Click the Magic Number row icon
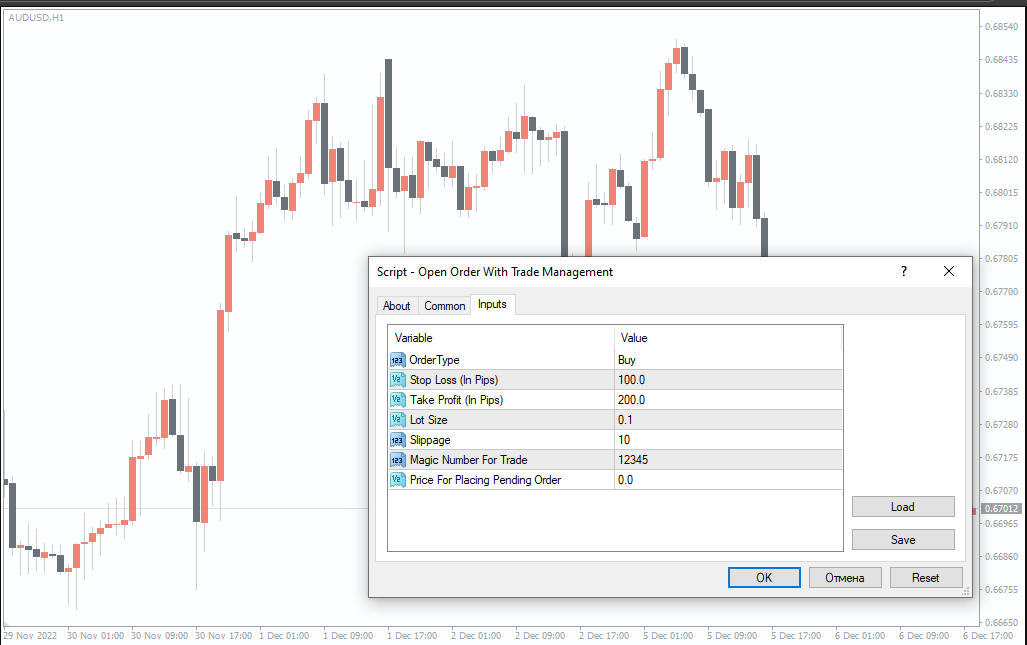Screen dimensions: 1027x645 tap(398, 460)
